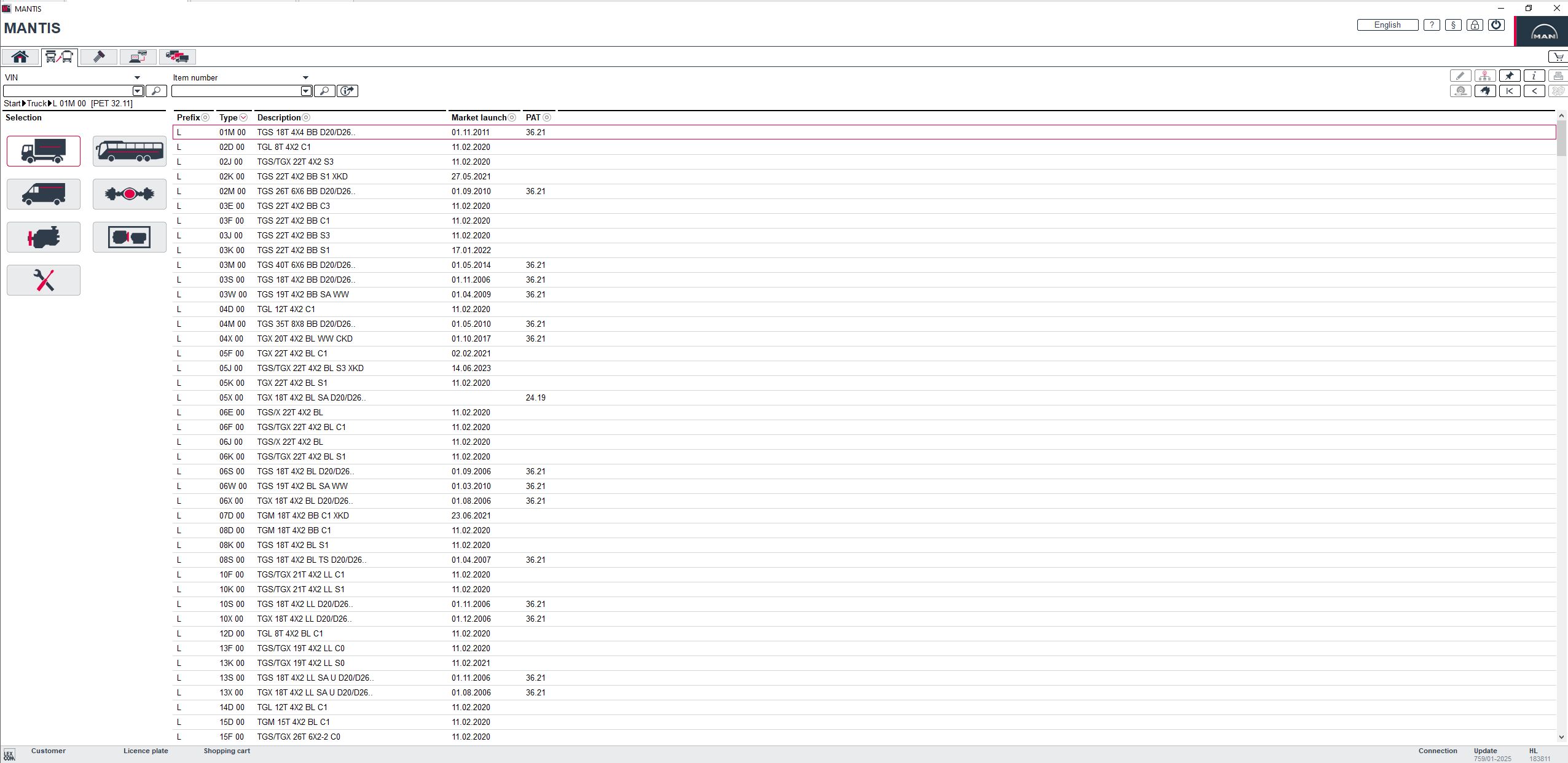
Task: Click Truck in the breadcrumb path
Action: [x=37, y=103]
